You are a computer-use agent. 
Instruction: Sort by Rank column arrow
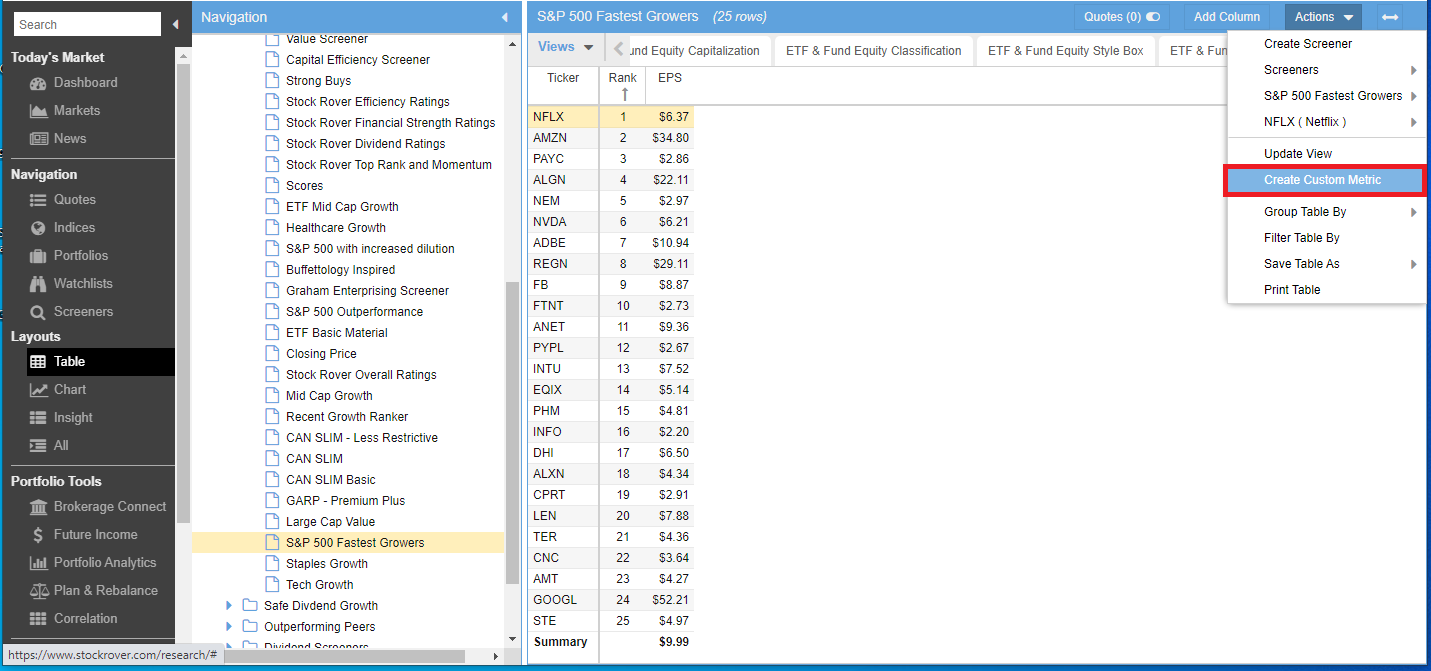point(625,94)
